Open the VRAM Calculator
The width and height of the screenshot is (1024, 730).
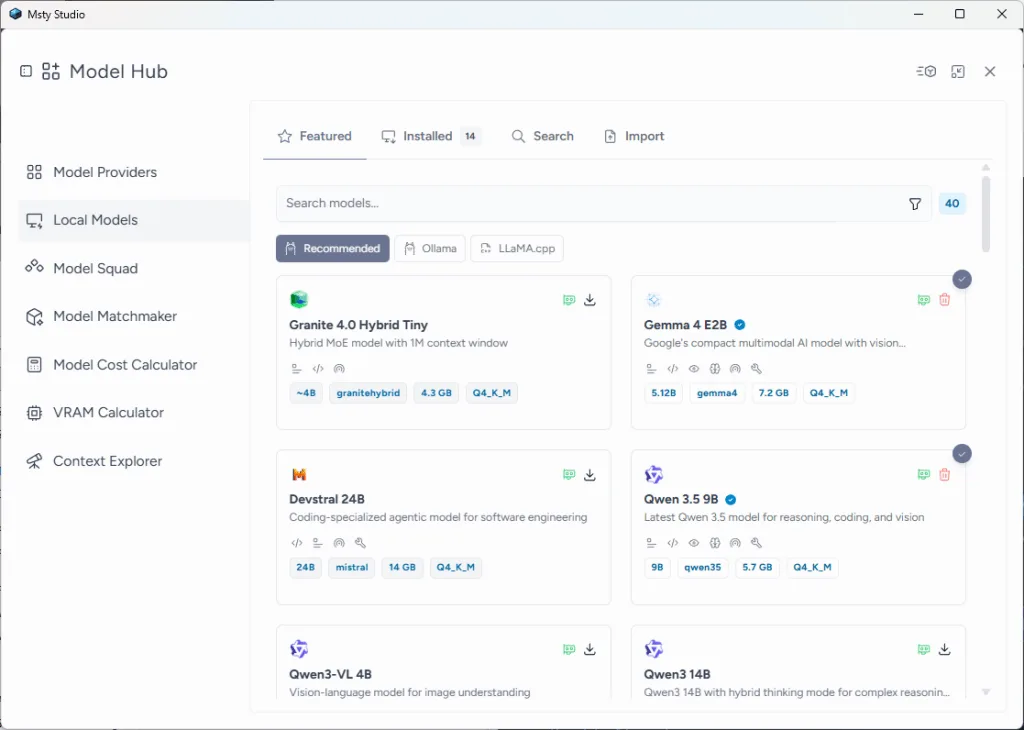pos(134,412)
